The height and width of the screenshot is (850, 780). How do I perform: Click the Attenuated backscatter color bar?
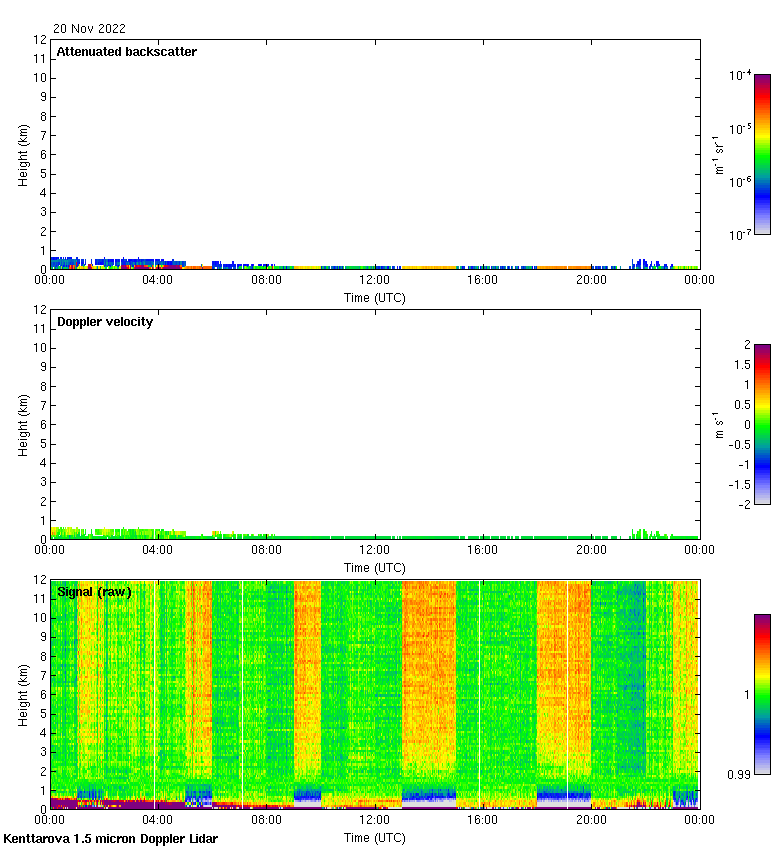(x=762, y=154)
